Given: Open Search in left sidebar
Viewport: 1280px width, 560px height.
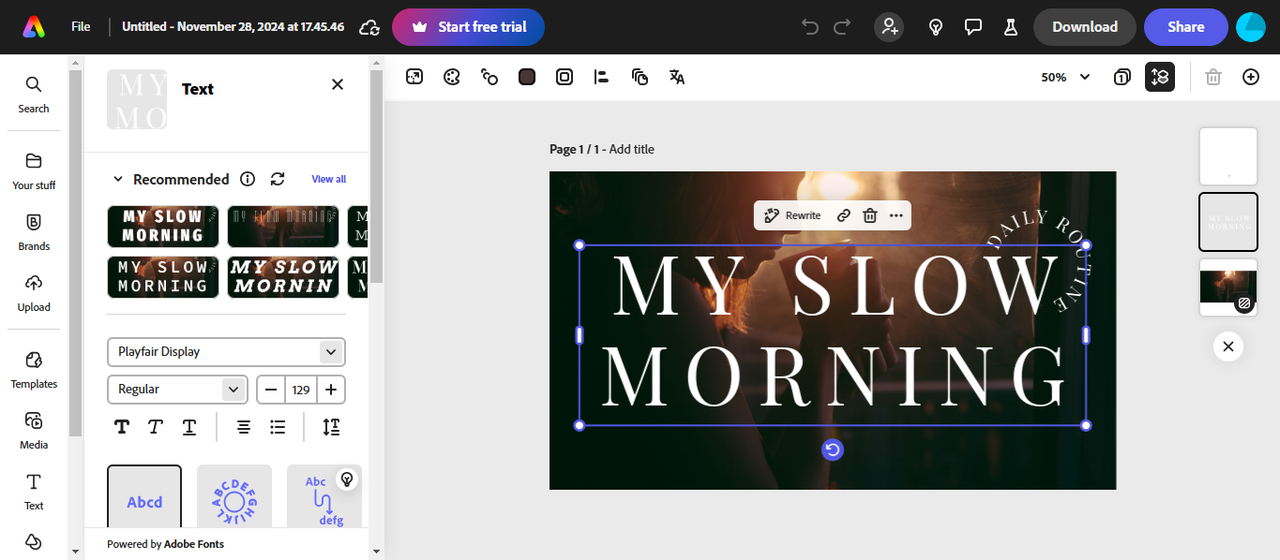Looking at the screenshot, I should pyautogui.click(x=34, y=94).
